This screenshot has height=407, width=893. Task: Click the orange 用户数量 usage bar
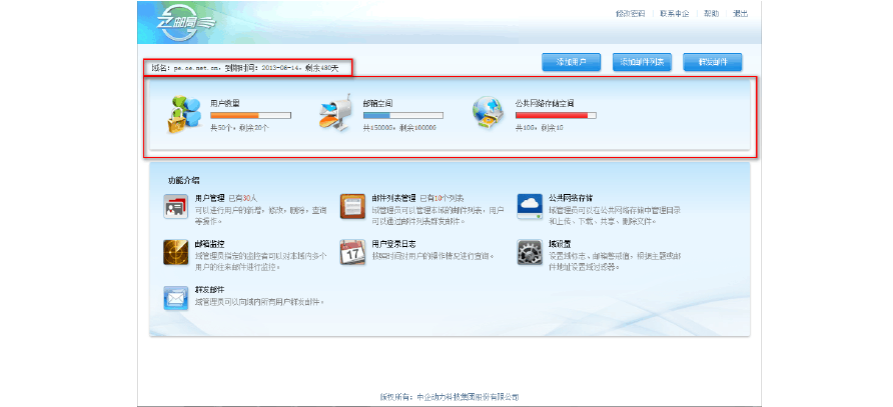click(250, 116)
